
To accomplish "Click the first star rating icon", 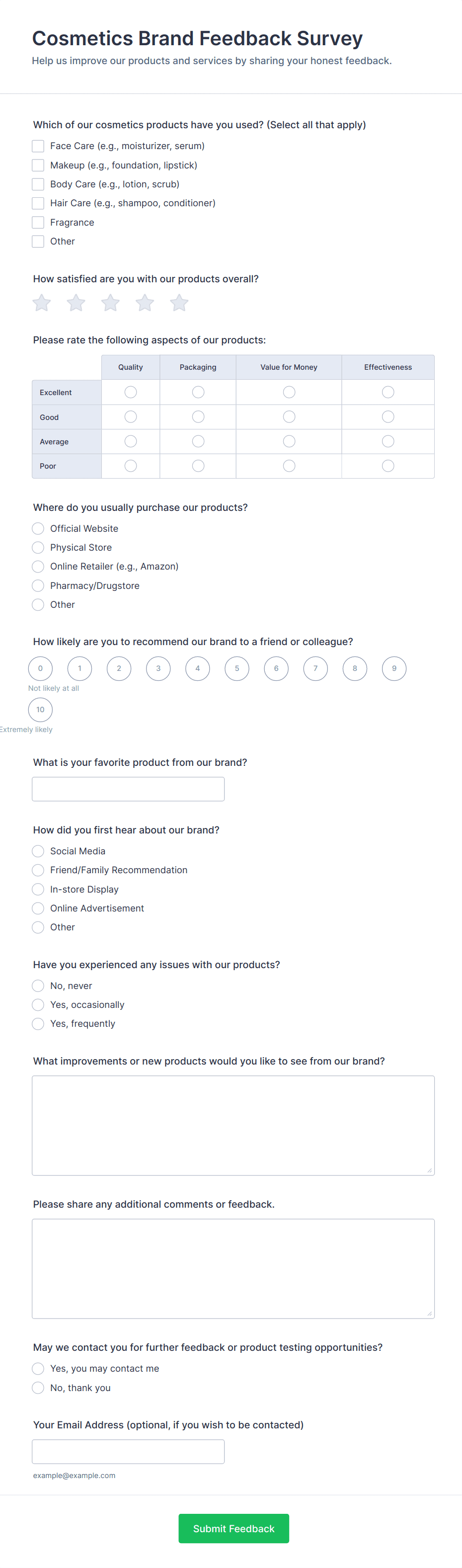I will [x=41, y=303].
